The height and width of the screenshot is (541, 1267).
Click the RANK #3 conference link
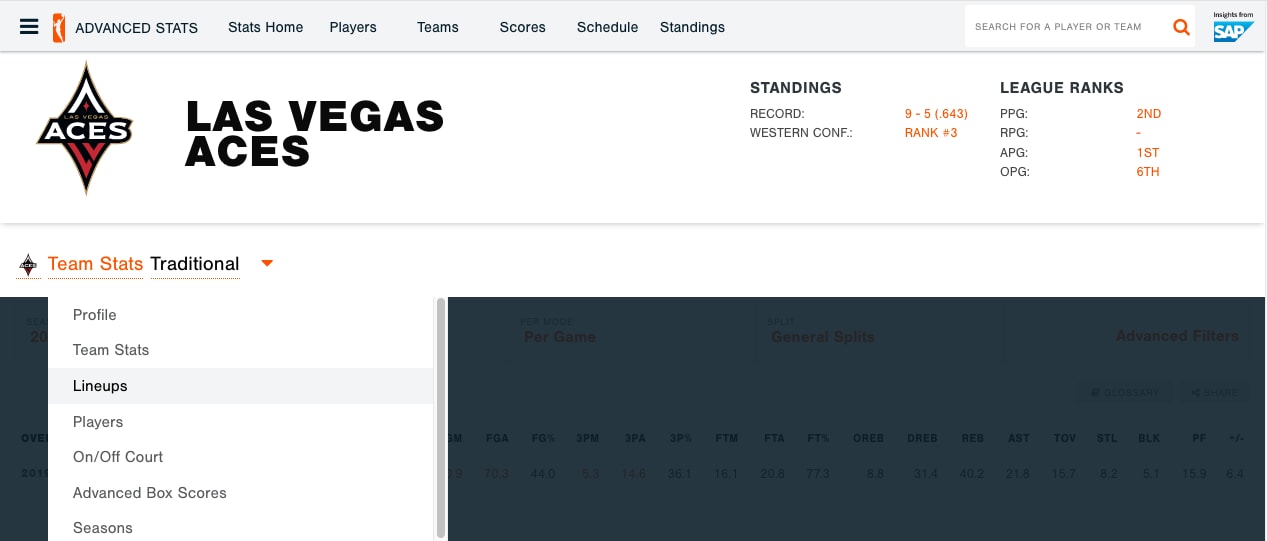click(931, 133)
